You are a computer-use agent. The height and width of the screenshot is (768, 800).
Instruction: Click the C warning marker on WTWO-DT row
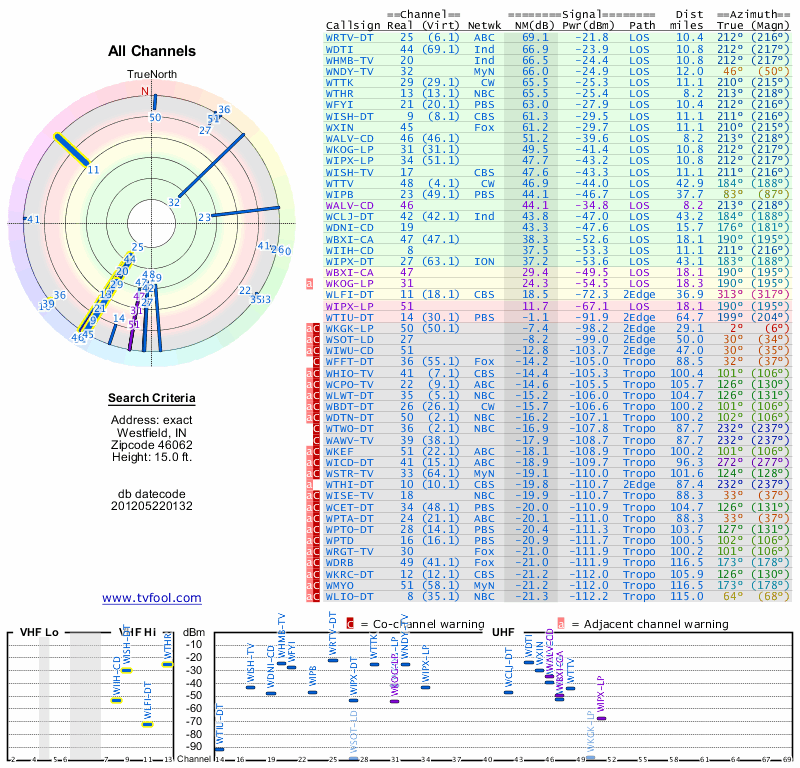316,429
